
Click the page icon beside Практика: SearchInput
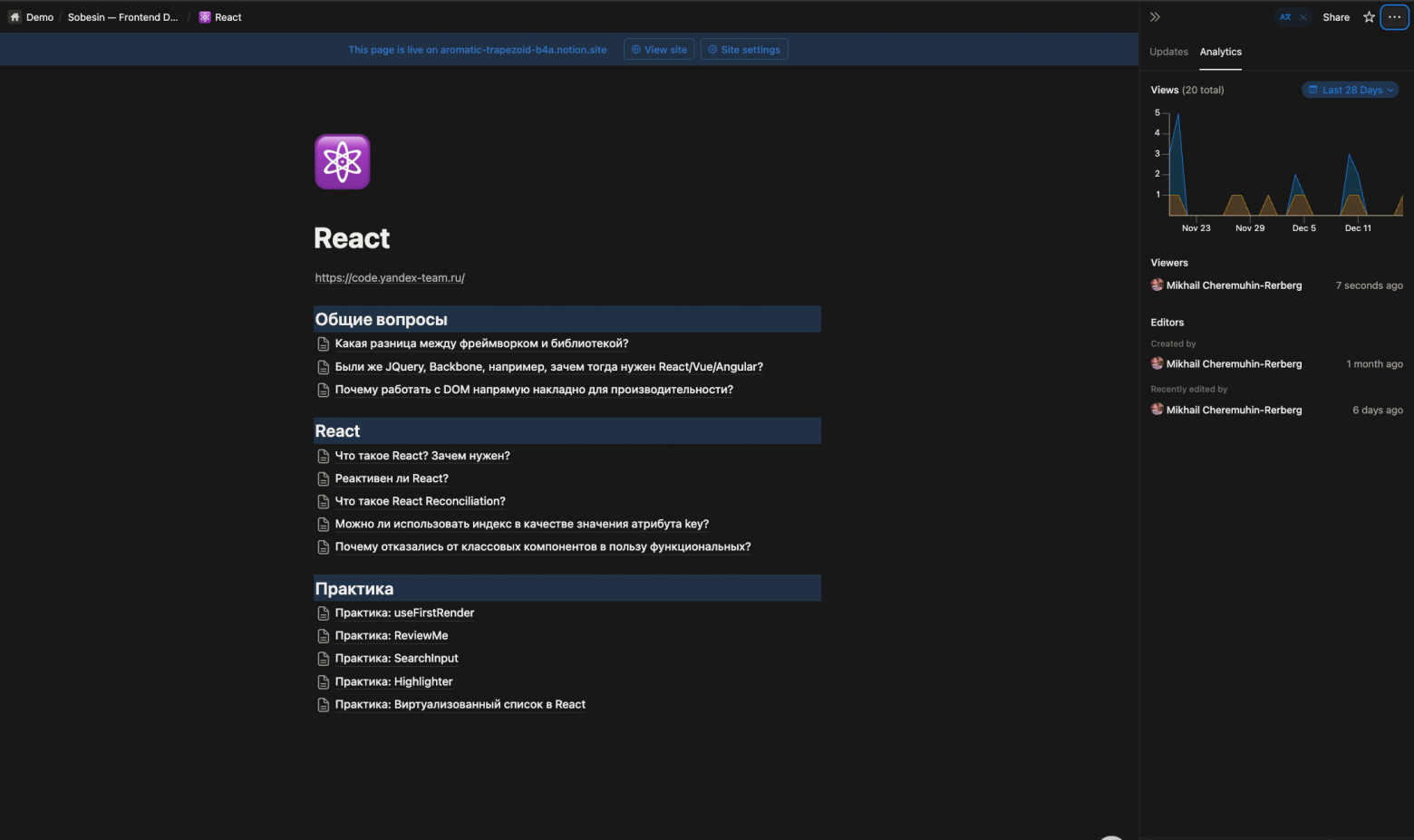coord(323,659)
